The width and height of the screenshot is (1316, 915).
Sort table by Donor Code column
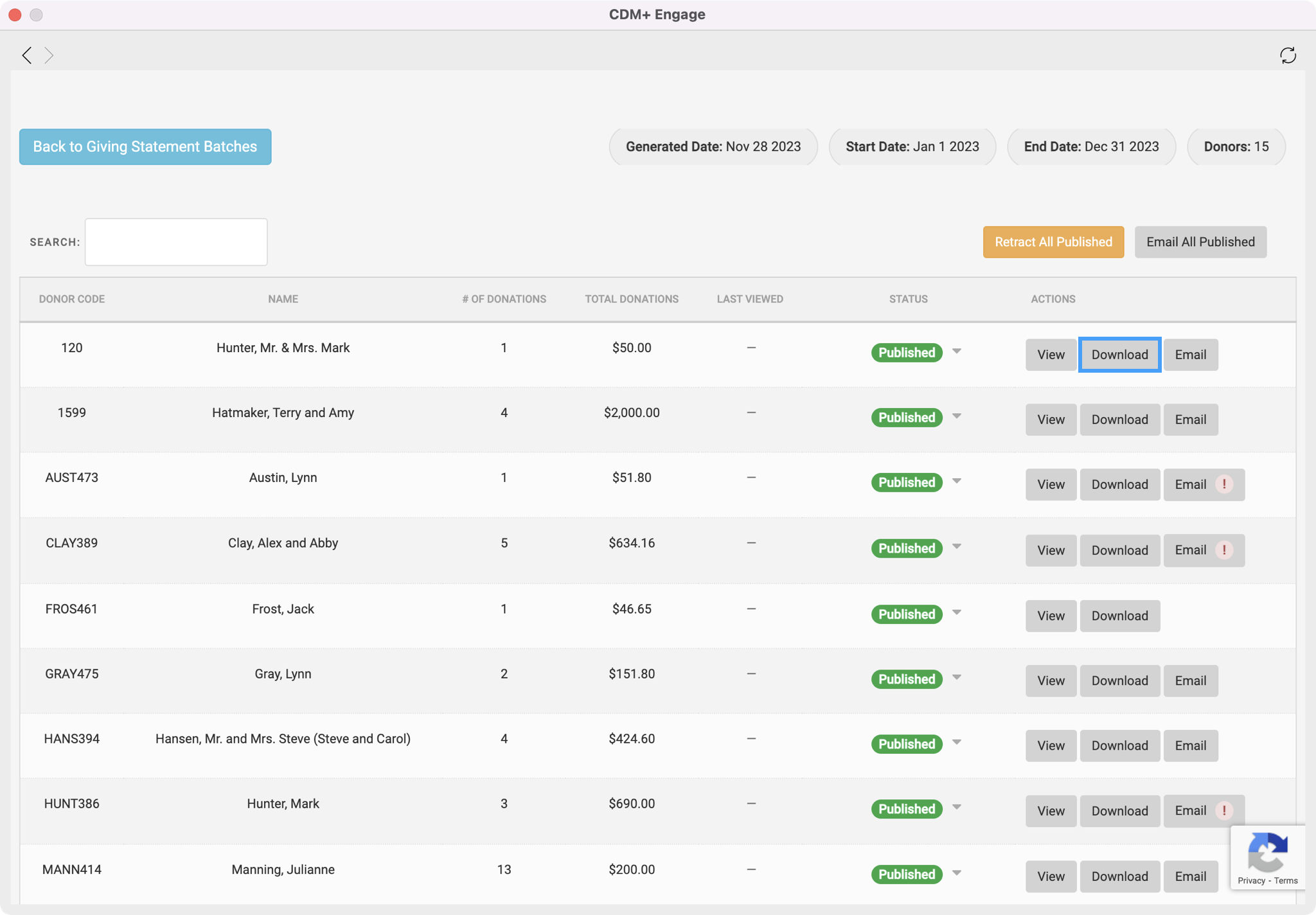pos(71,299)
